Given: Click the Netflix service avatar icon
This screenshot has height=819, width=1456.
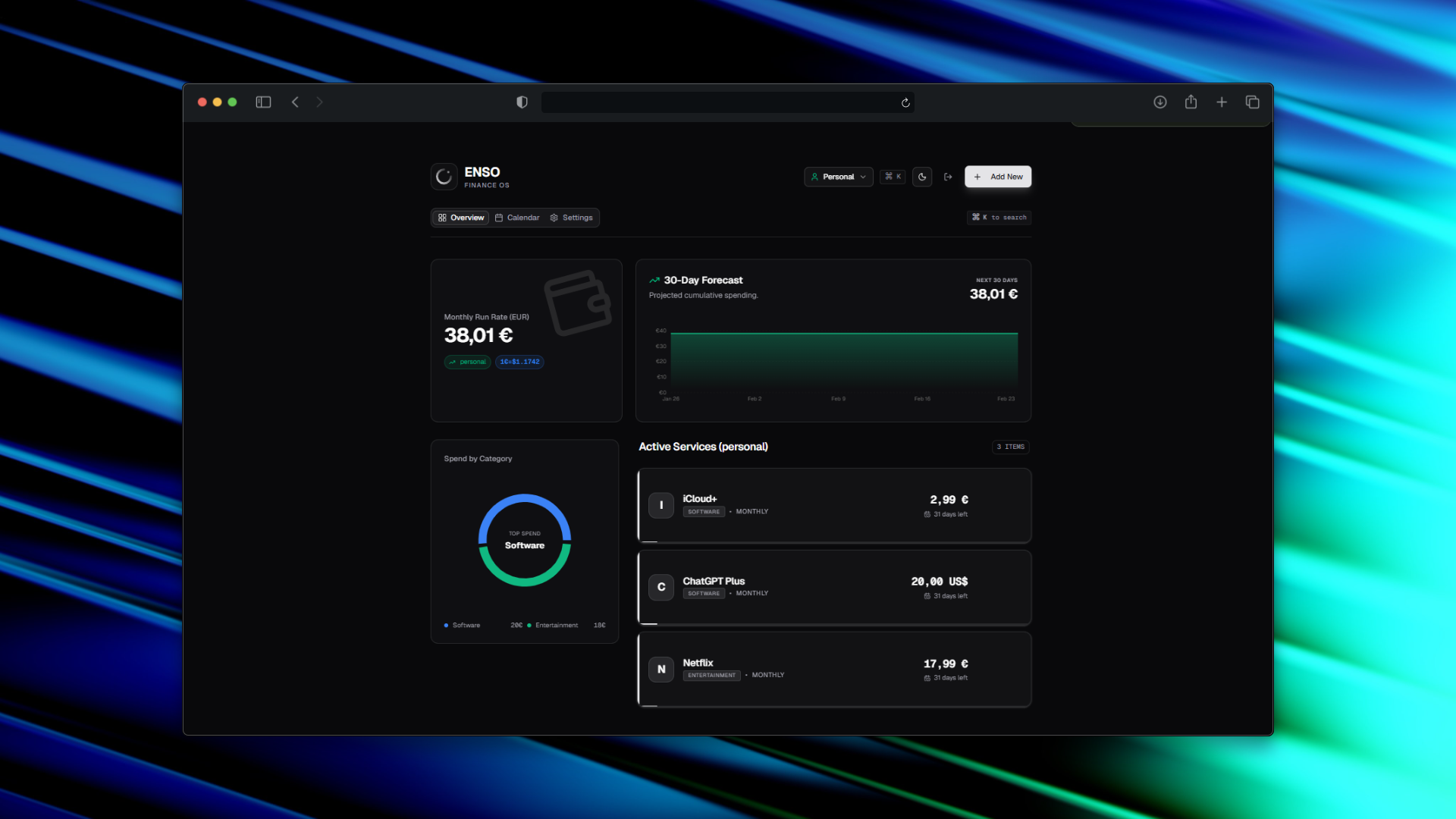Looking at the screenshot, I should click(x=661, y=669).
